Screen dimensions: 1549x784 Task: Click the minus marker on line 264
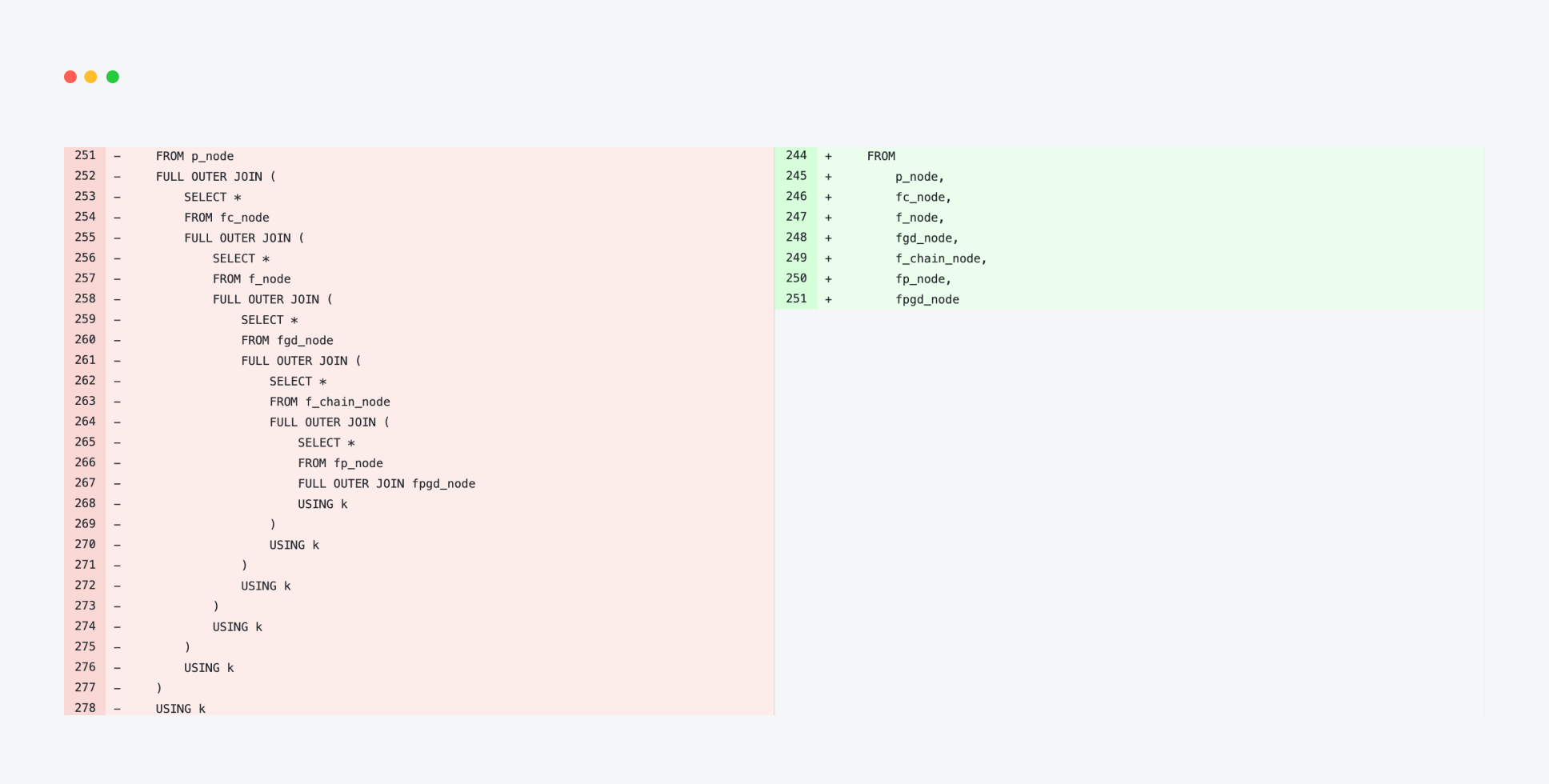click(x=118, y=422)
